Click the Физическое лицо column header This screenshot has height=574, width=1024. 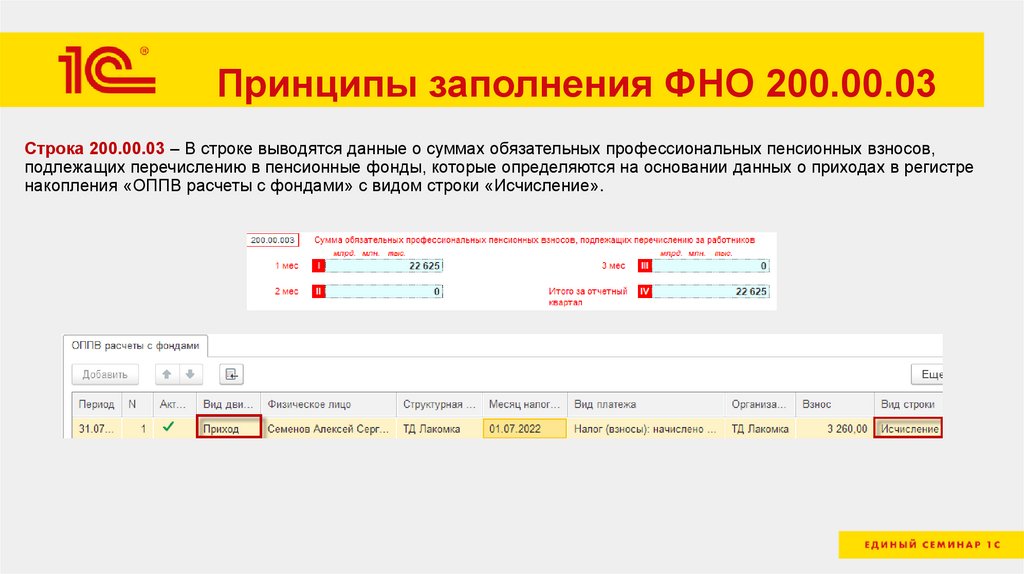(328, 404)
